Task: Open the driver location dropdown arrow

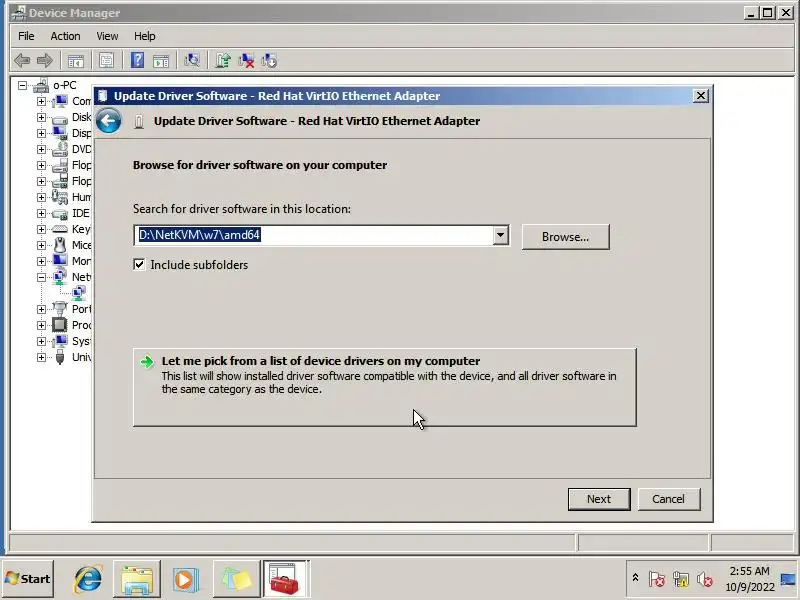Action: coord(501,235)
